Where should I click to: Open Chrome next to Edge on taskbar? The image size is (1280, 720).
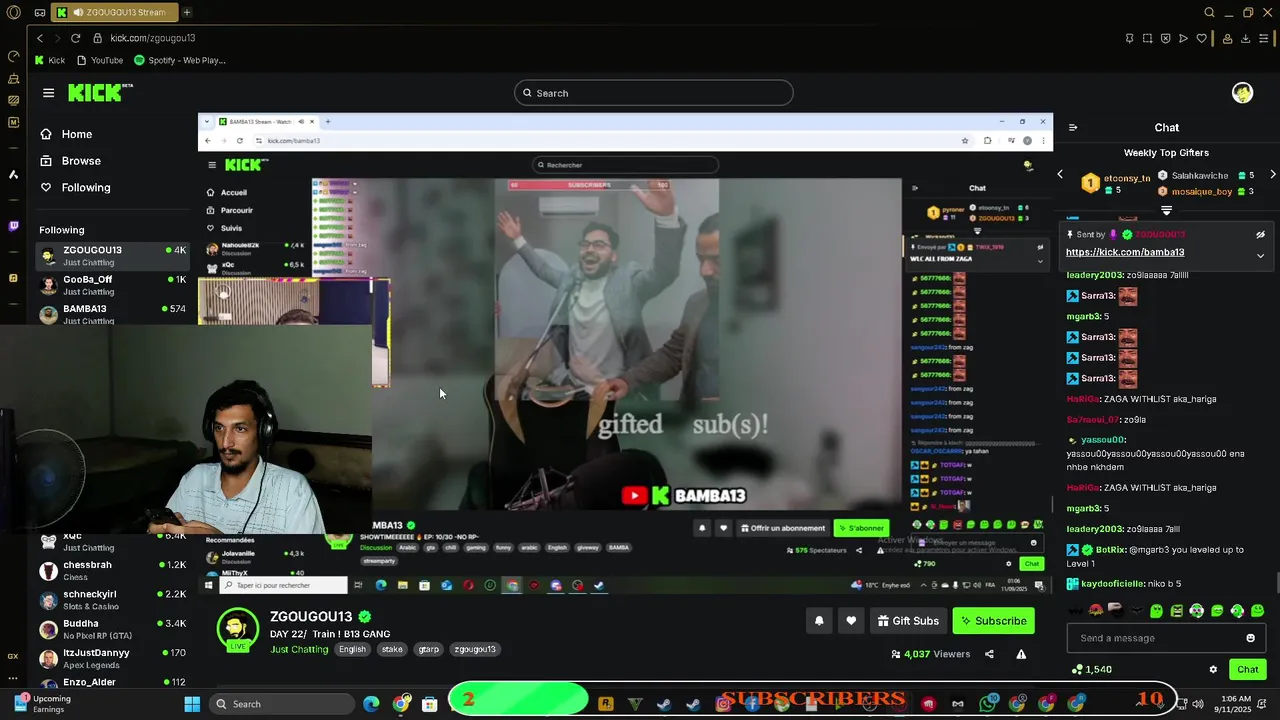[x=401, y=704]
